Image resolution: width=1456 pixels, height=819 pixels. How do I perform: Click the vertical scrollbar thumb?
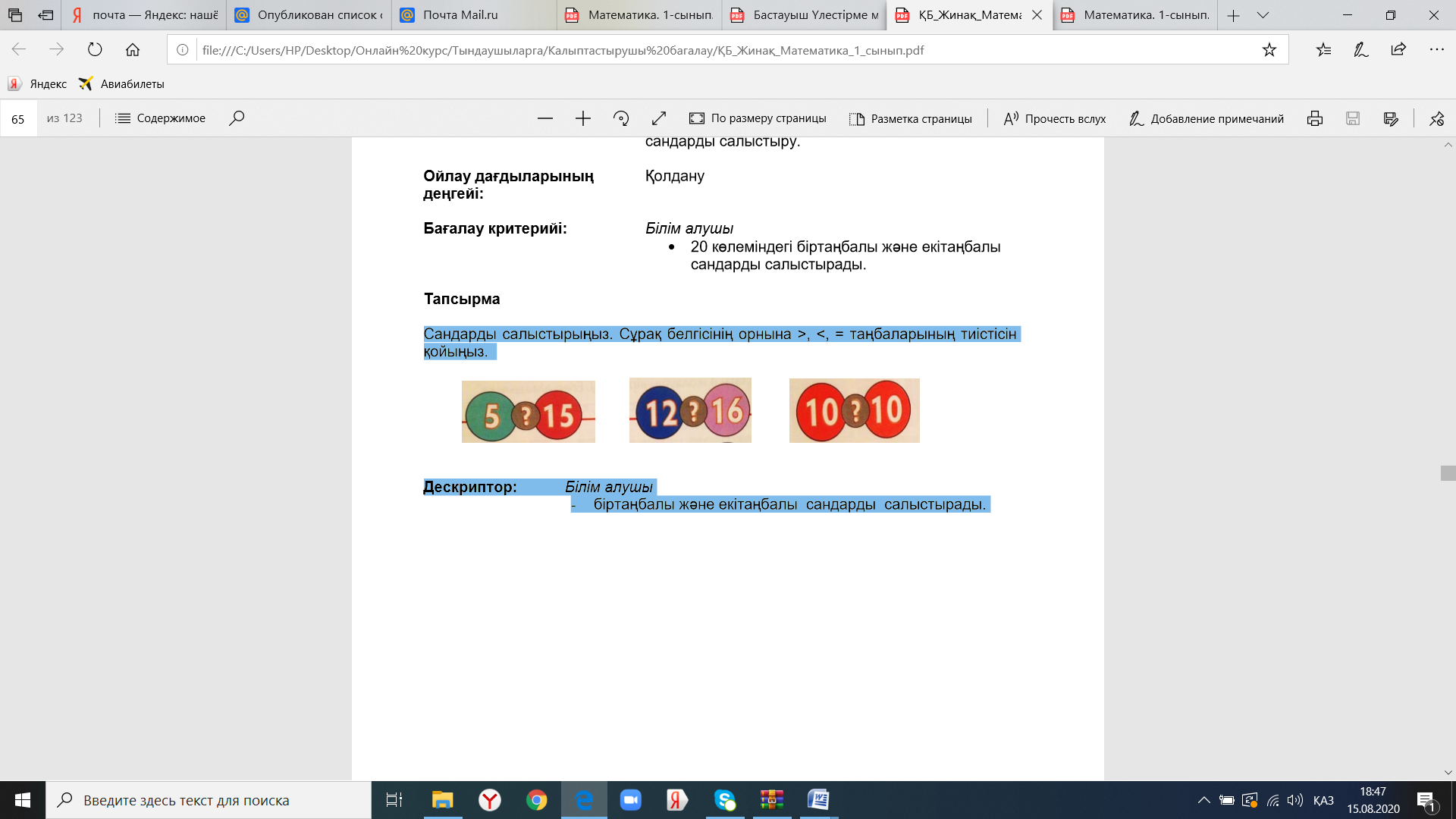click(1448, 473)
